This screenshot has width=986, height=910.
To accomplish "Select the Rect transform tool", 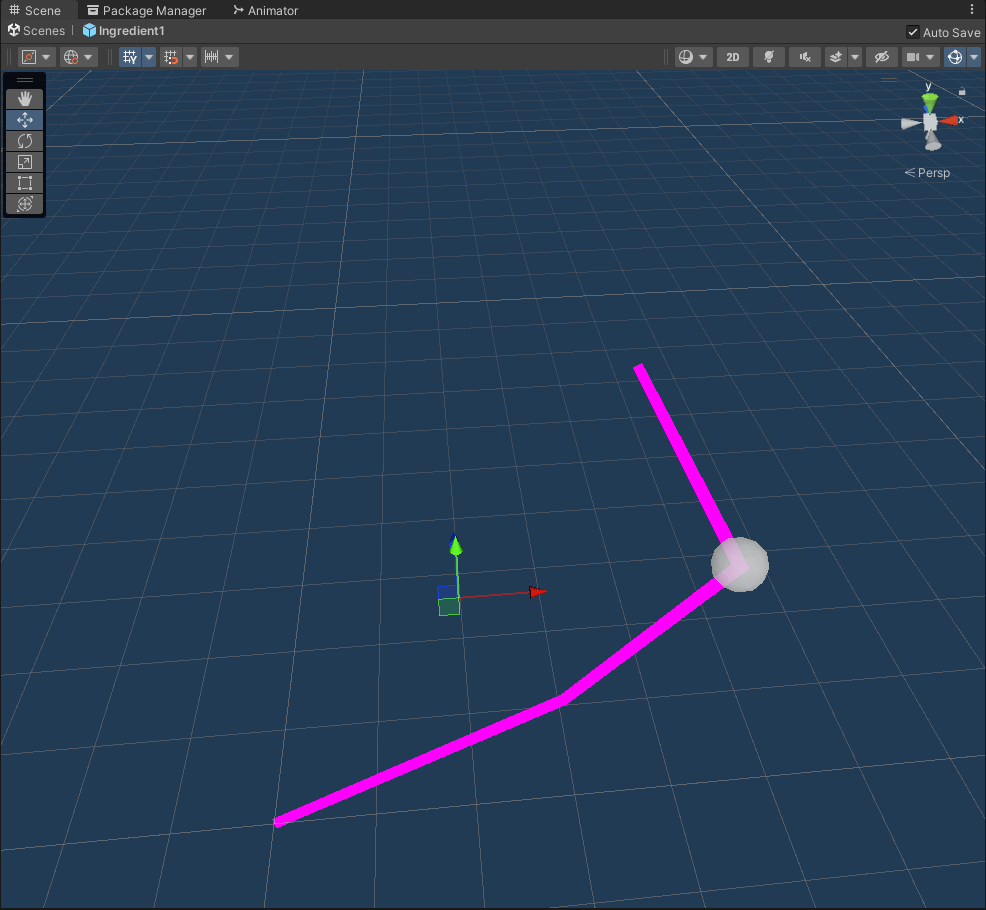I will [x=25, y=183].
